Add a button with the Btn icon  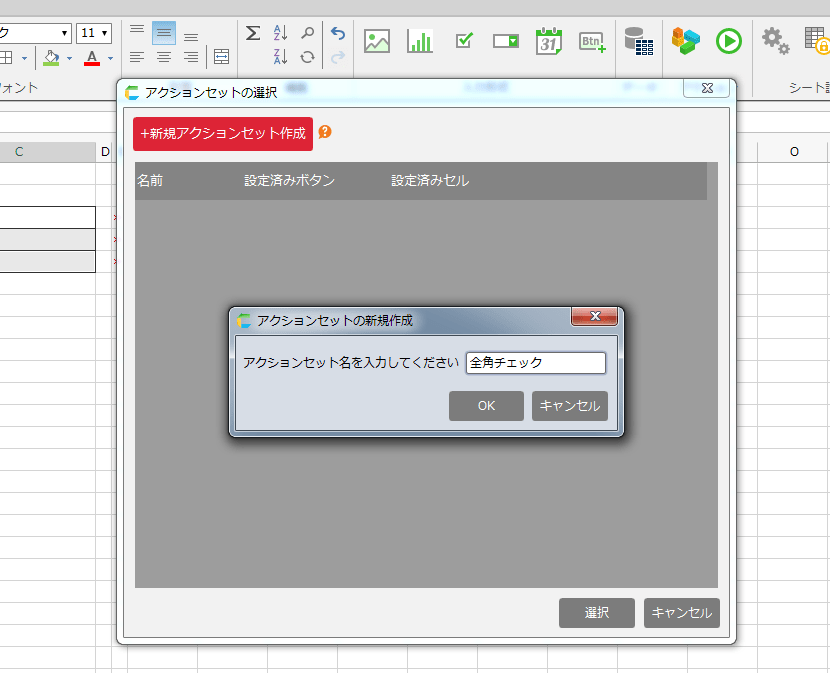coord(592,41)
